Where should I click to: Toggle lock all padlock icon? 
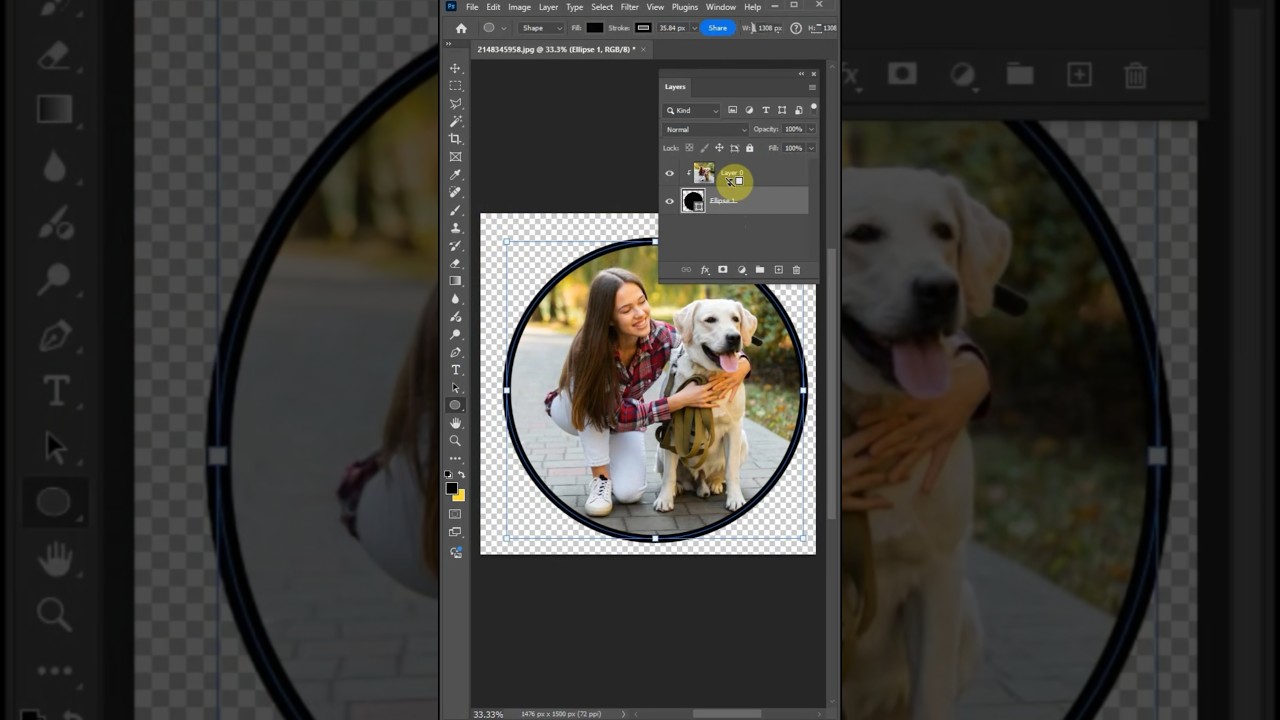point(749,148)
